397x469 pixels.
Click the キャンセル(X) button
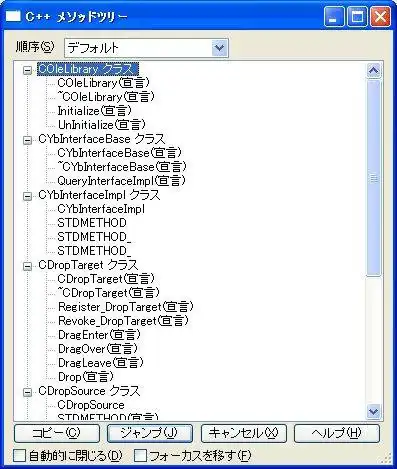[x=244, y=433]
